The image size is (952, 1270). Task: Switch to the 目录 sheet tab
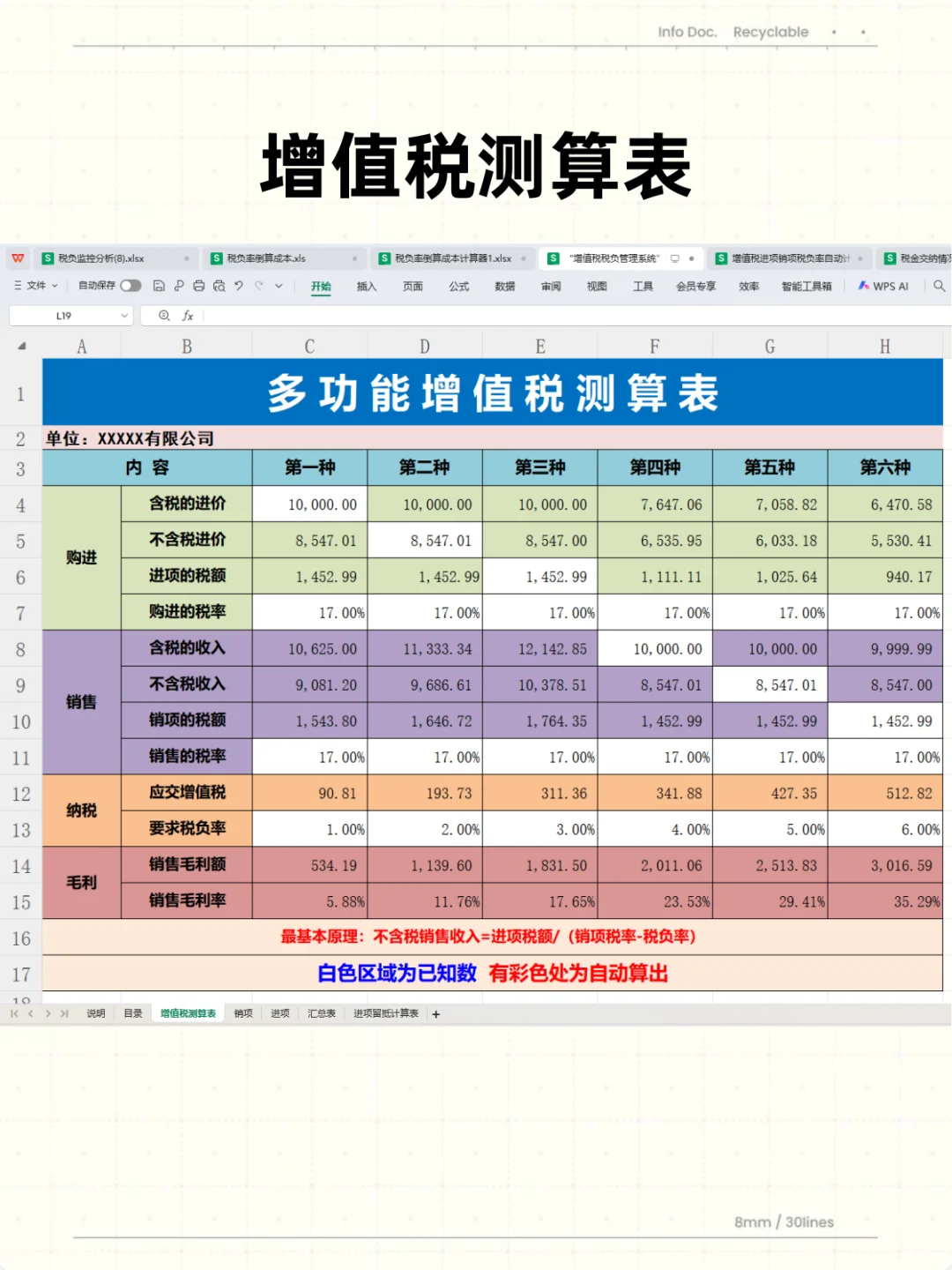133,1014
